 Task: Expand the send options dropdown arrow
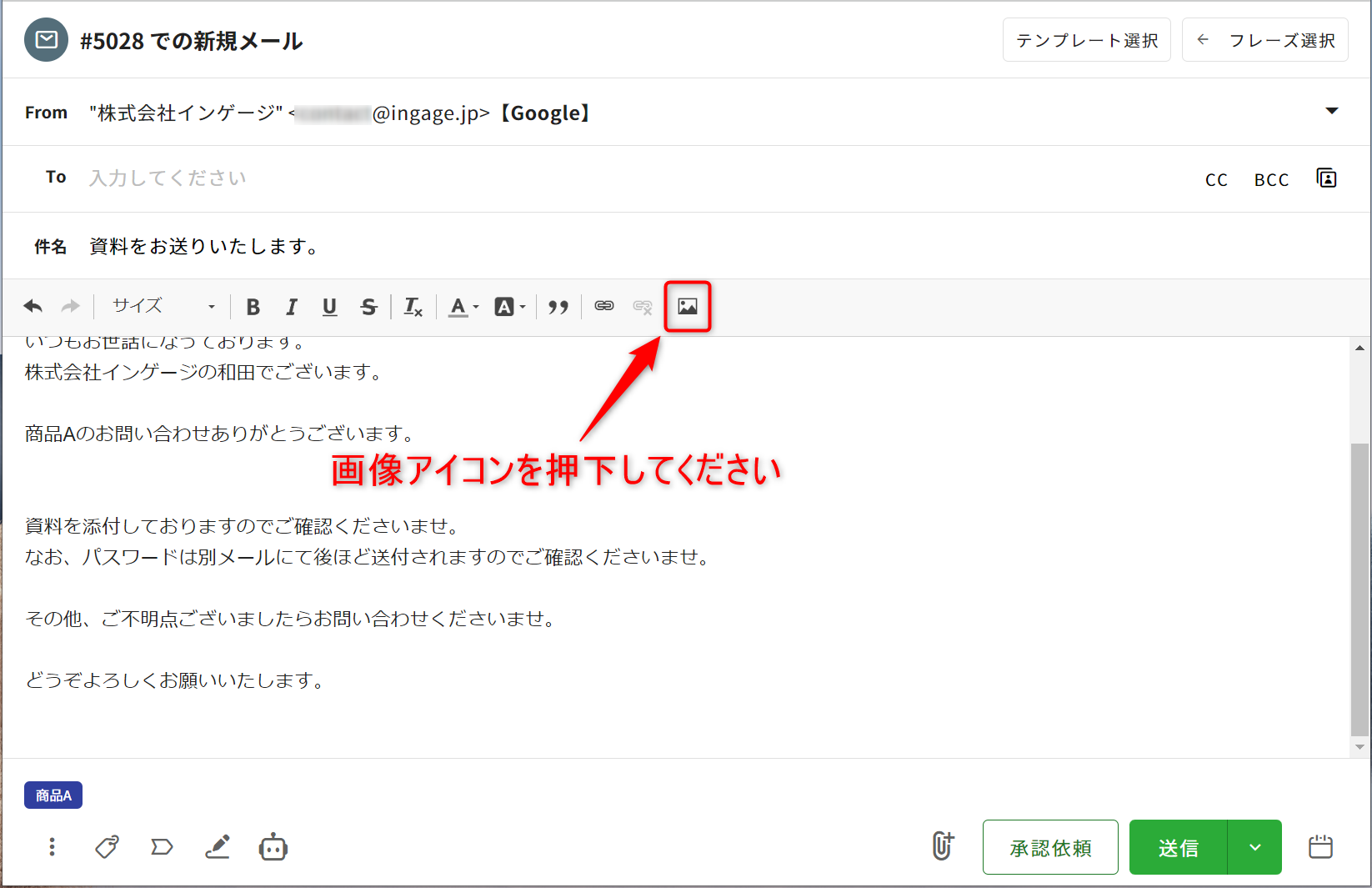(x=1254, y=847)
